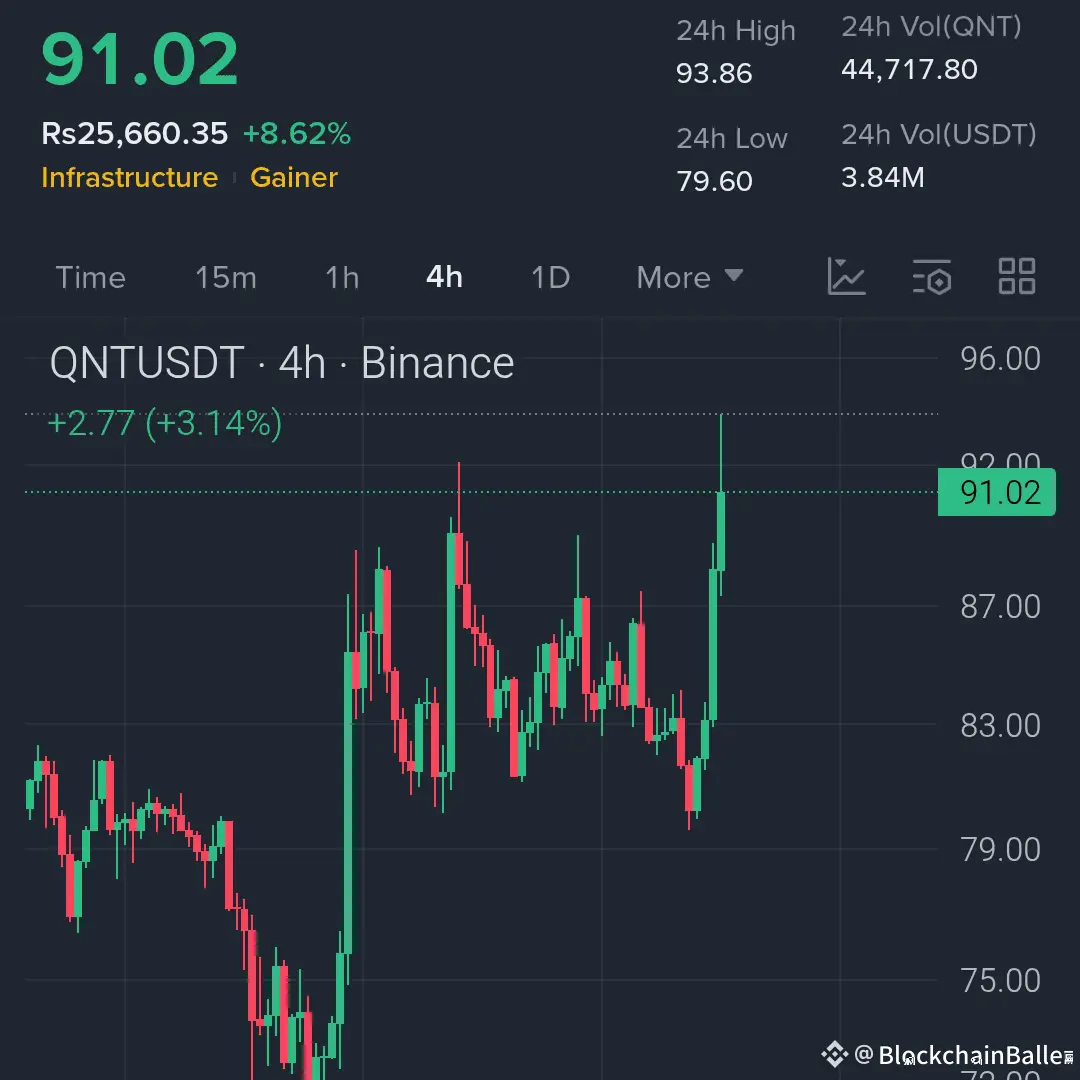The image size is (1080, 1080).
Task: Click the 96.00 price axis label
Action: point(1000,359)
